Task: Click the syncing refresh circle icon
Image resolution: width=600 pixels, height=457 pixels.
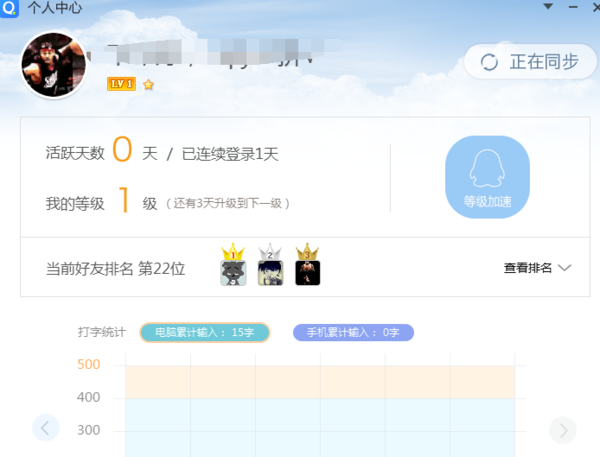Action: pos(489,62)
